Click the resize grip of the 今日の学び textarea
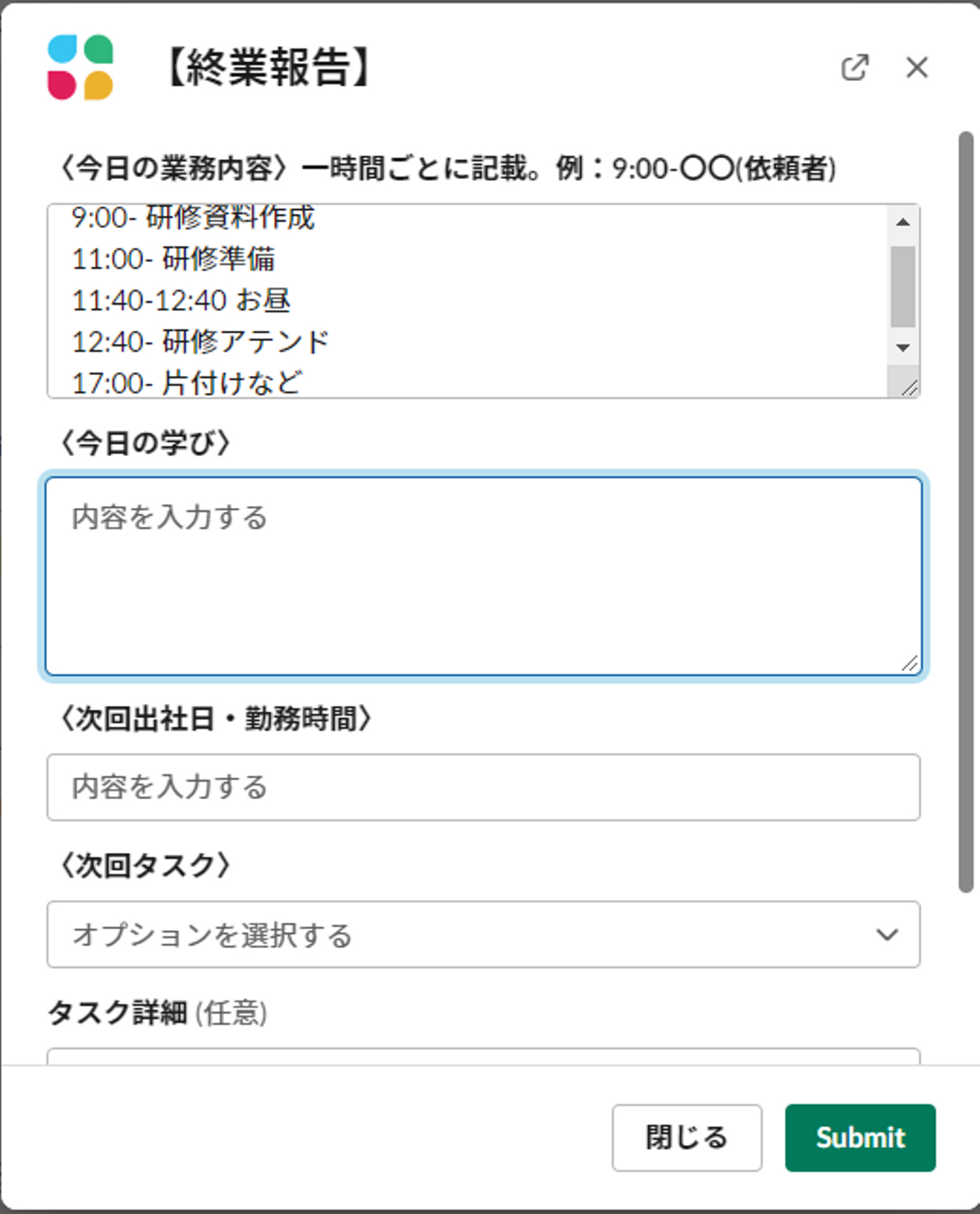The height and width of the screenshot is (1214, 980). (x=909, y=663)
